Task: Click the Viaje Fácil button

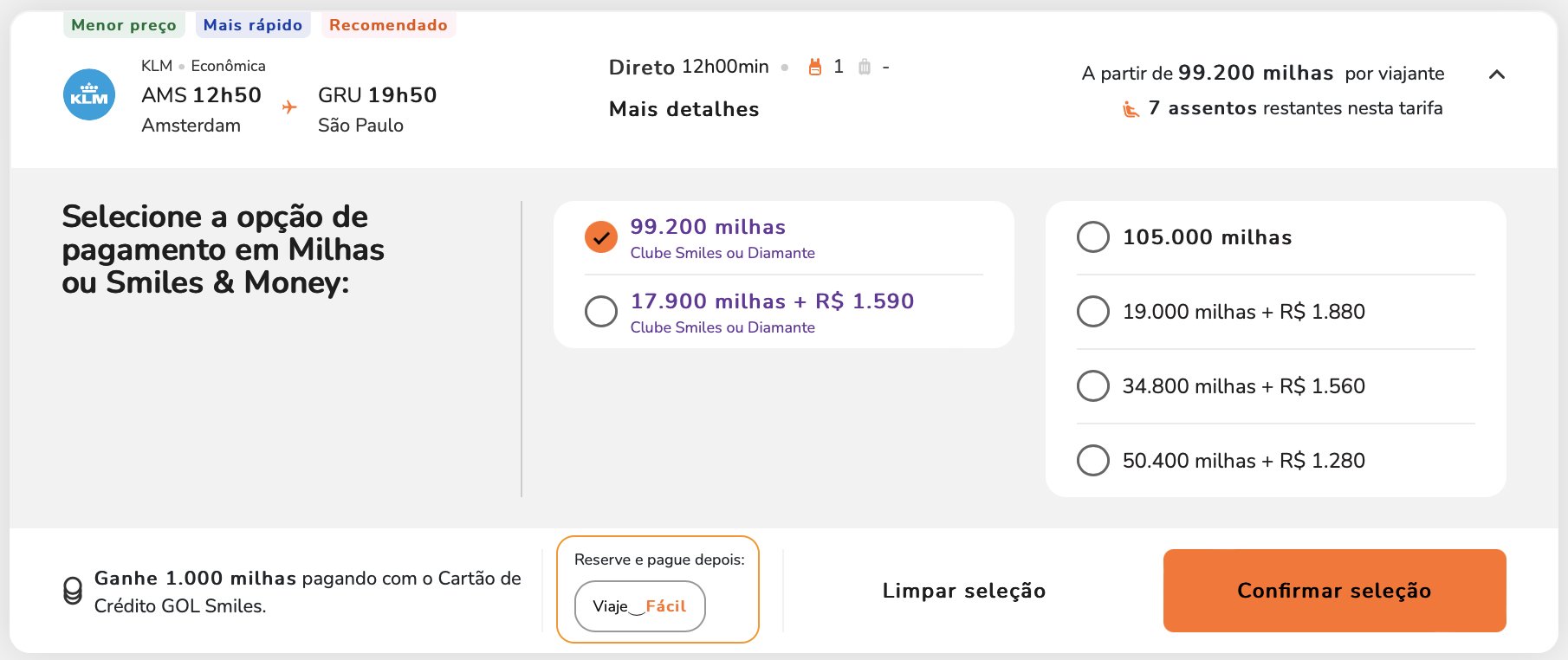Action: click(639, 606)
